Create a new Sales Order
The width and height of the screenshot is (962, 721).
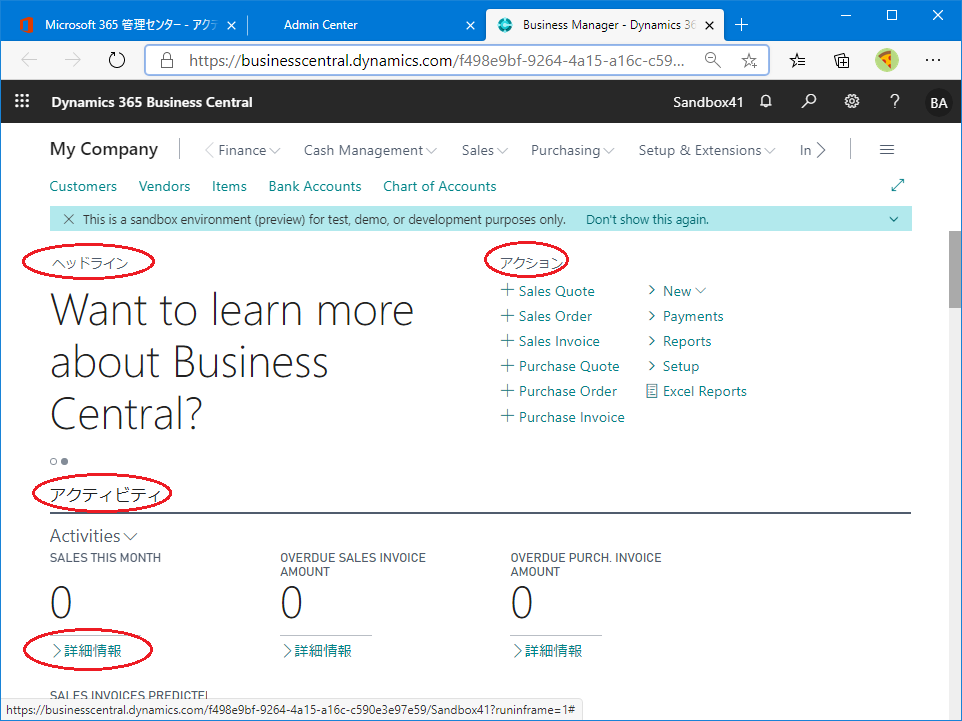547,316
